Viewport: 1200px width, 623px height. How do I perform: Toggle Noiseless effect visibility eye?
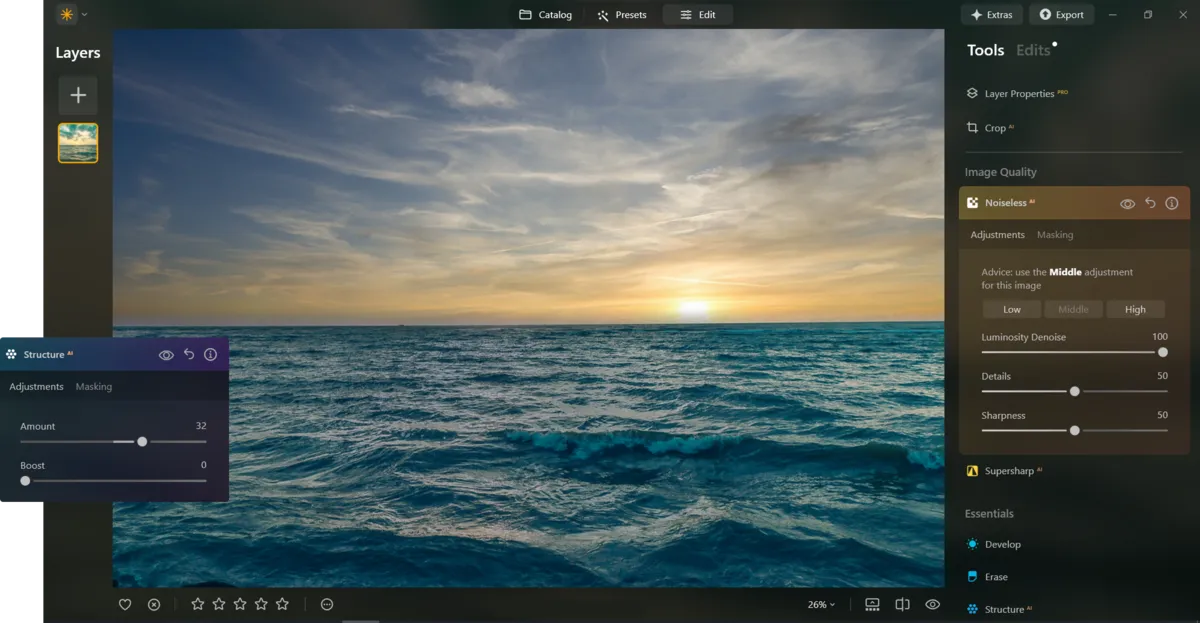pyautogui.click(x=1127, y=203)
